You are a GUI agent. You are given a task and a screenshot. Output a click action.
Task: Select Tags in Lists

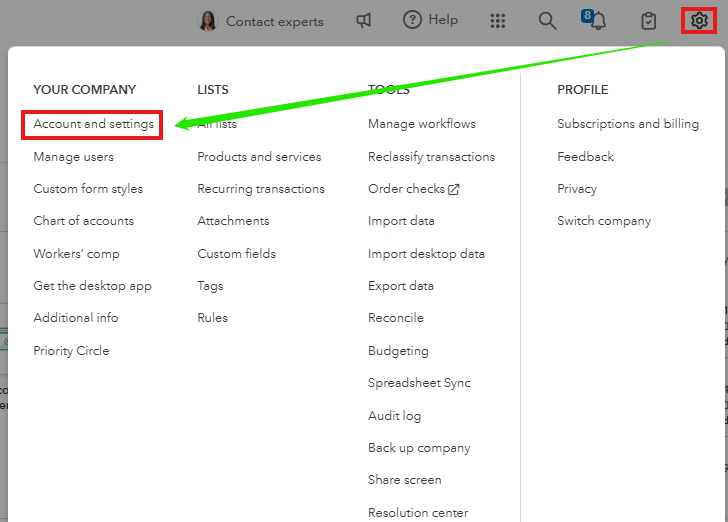[x=210, y=286]
